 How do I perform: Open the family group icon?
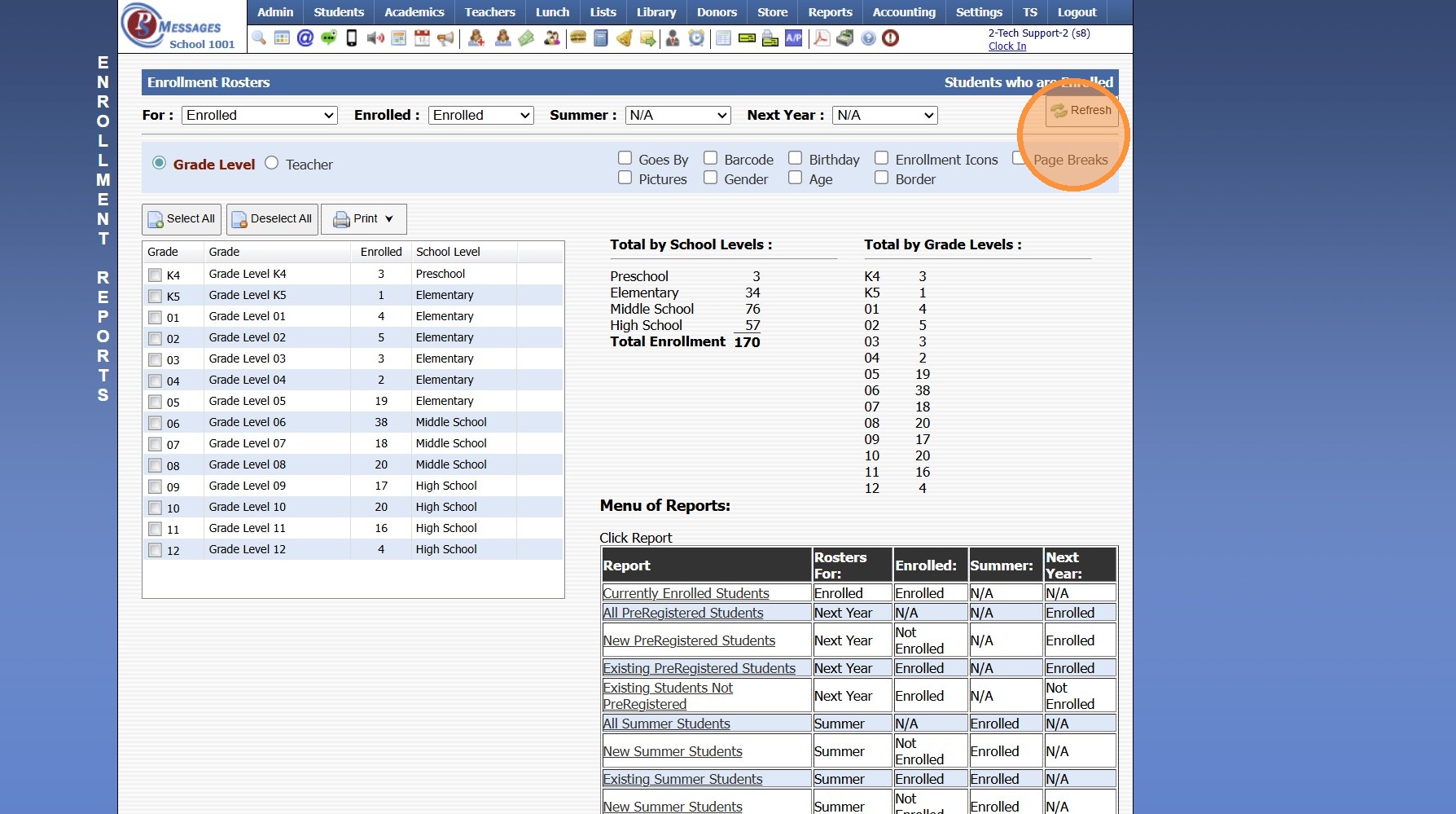[552, 37]
